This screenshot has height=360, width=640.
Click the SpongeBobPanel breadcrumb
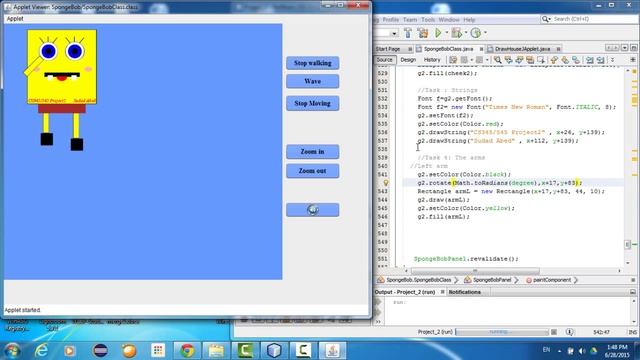[x=488, y=280]
